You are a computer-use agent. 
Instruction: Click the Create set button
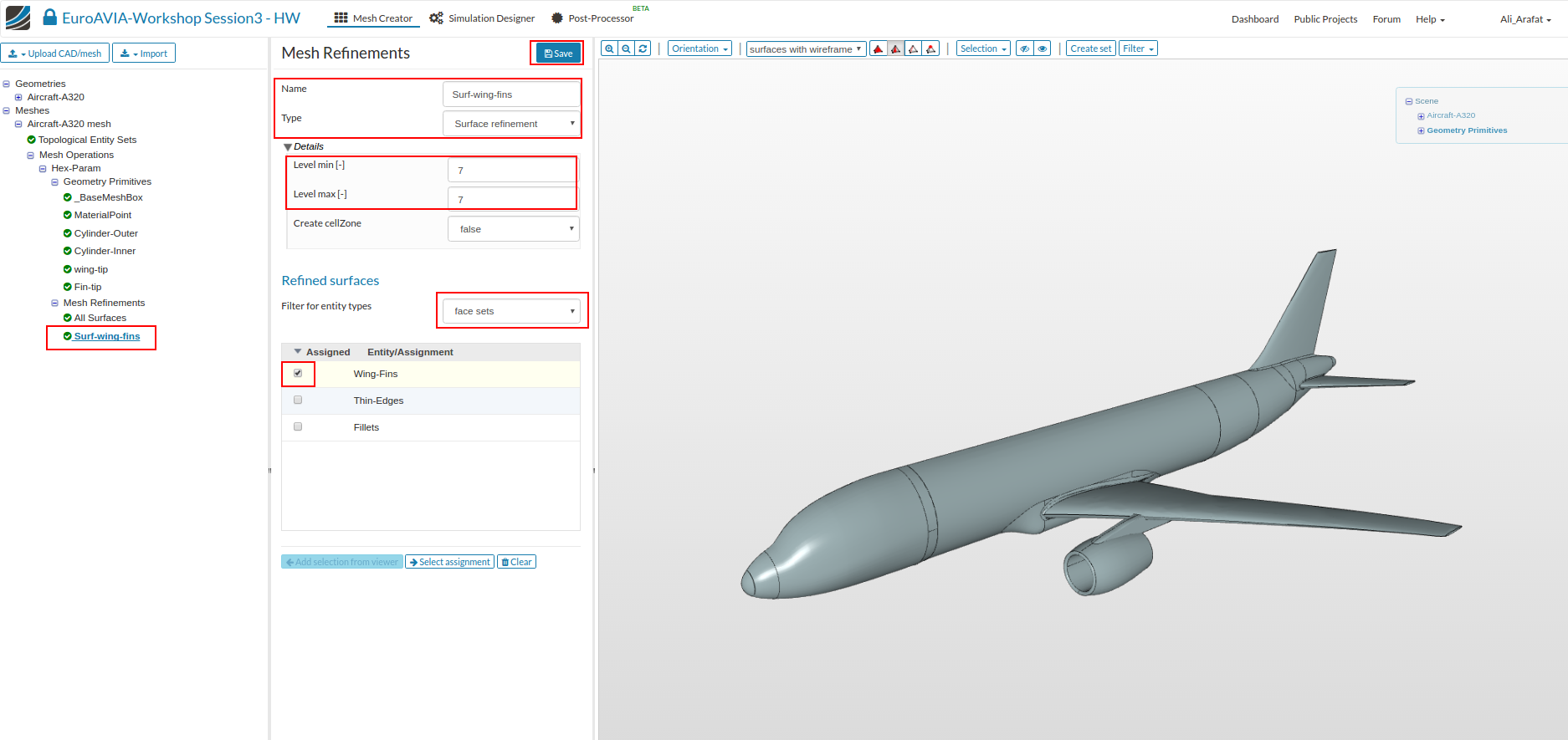(x=1090, y=48)
